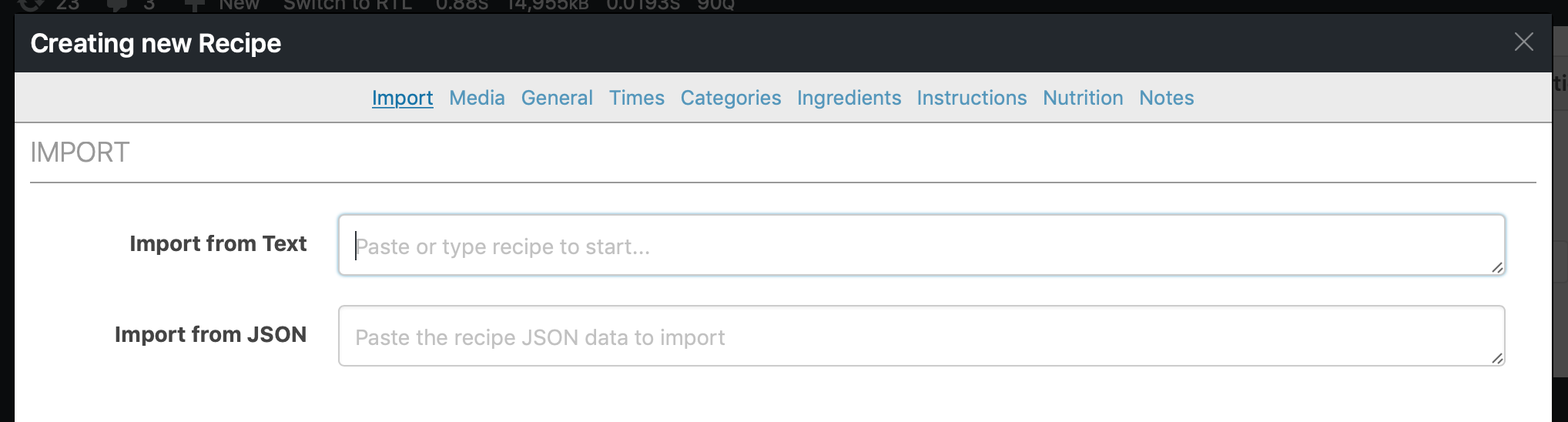Click into the Import from JSON textarea
The height and width of the screenshot is (422, 1568).
point(920,337)
